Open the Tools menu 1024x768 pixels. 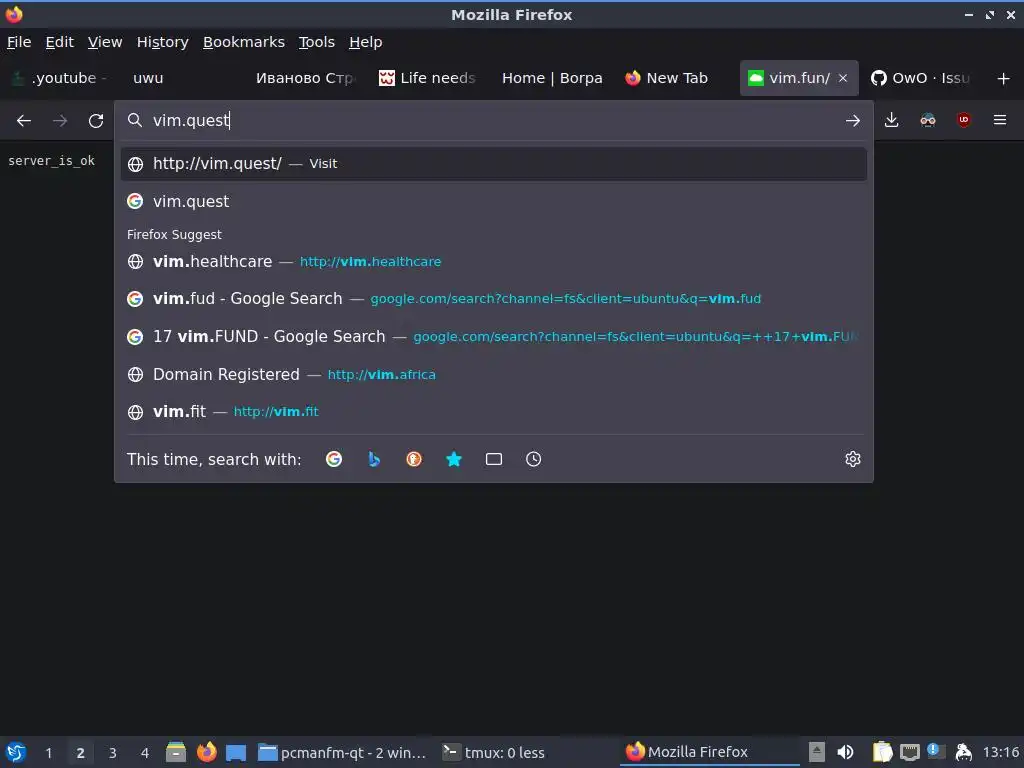point(317,42)
